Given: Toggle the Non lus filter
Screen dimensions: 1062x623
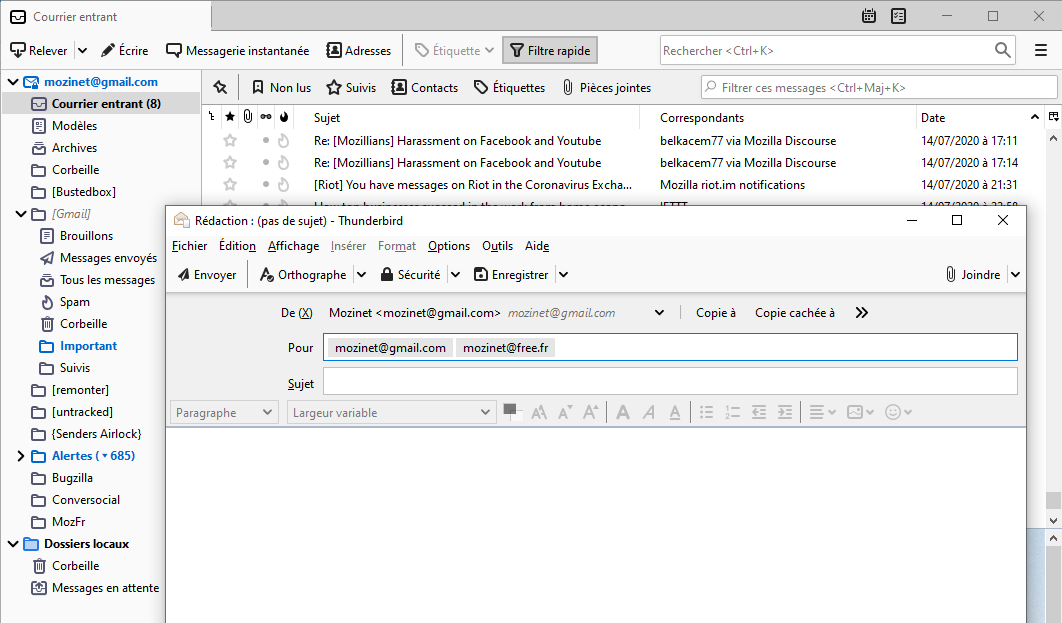Looking at the screenshot, I should [281, 87].
